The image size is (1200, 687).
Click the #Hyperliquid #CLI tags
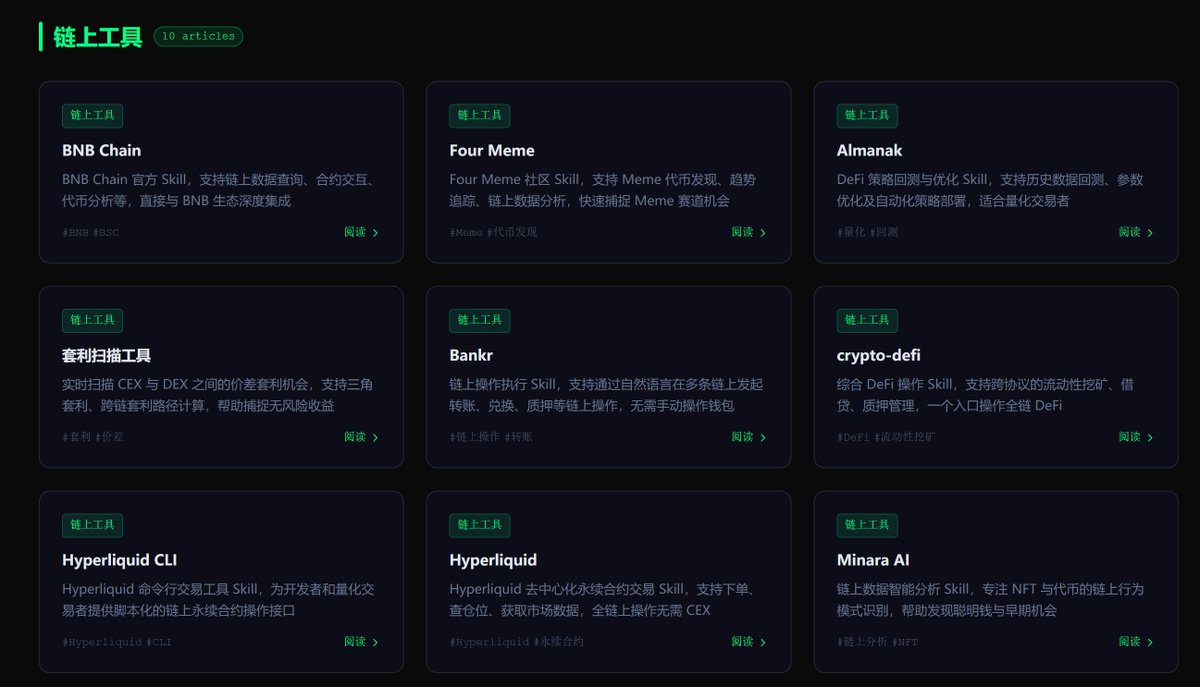[x=117, y=642]
